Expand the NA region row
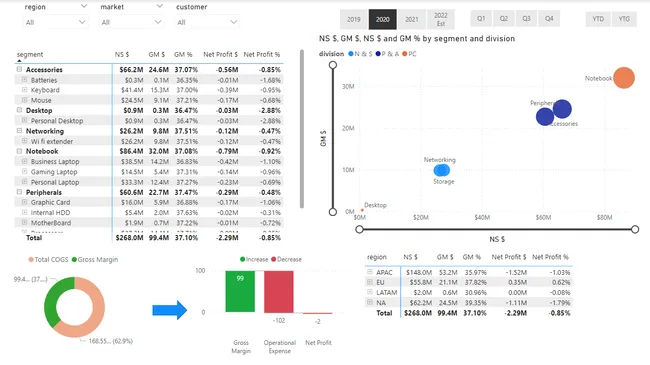Screen dimensions: 650x365 370,302
